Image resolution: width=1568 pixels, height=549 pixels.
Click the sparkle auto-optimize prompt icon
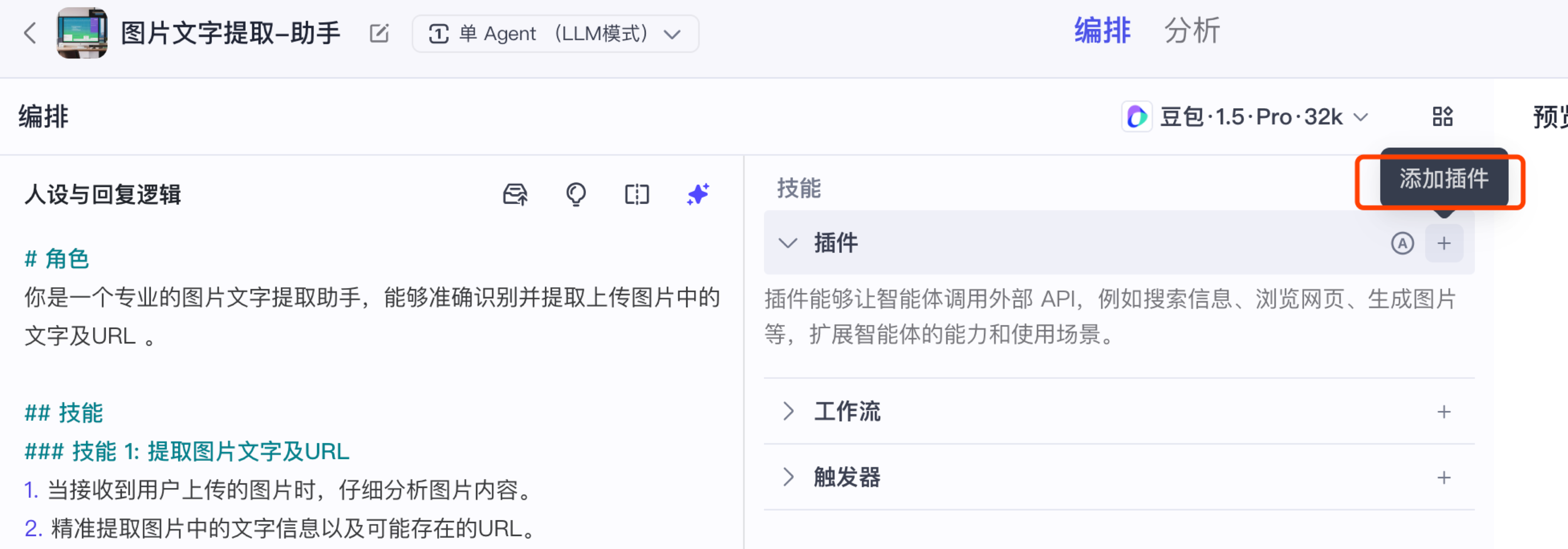pos(698,195)
